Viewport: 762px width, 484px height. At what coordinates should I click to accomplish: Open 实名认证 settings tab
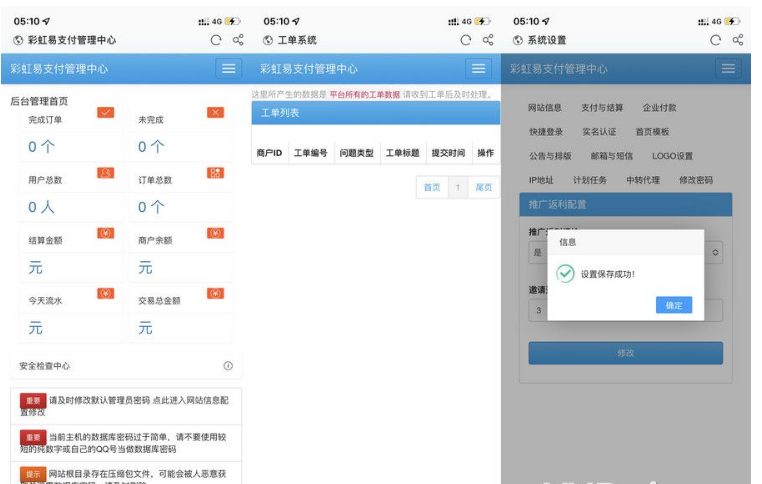pos(599,132)
